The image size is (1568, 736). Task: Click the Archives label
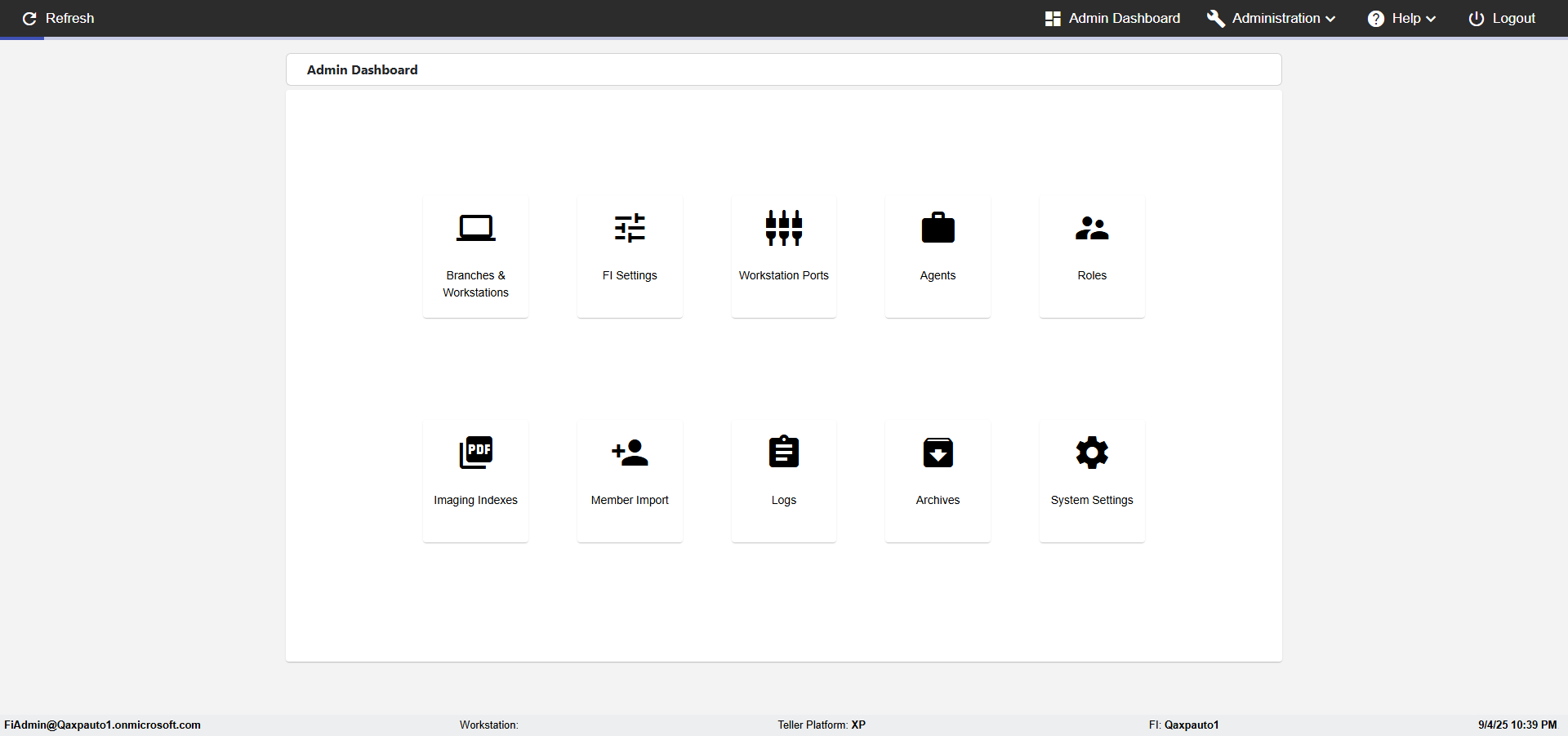(938, 500)
